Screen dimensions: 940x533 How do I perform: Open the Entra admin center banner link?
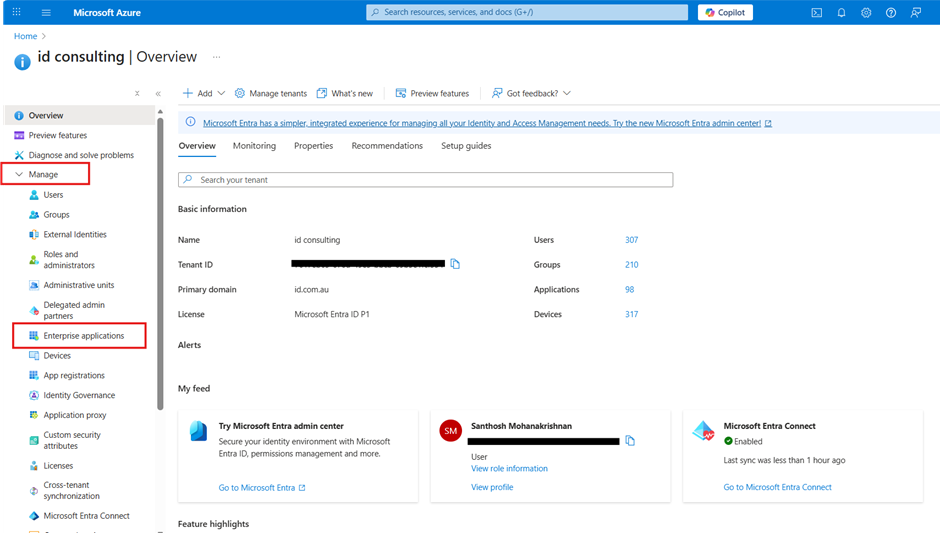pyautogui.click(x=482, y=123)
